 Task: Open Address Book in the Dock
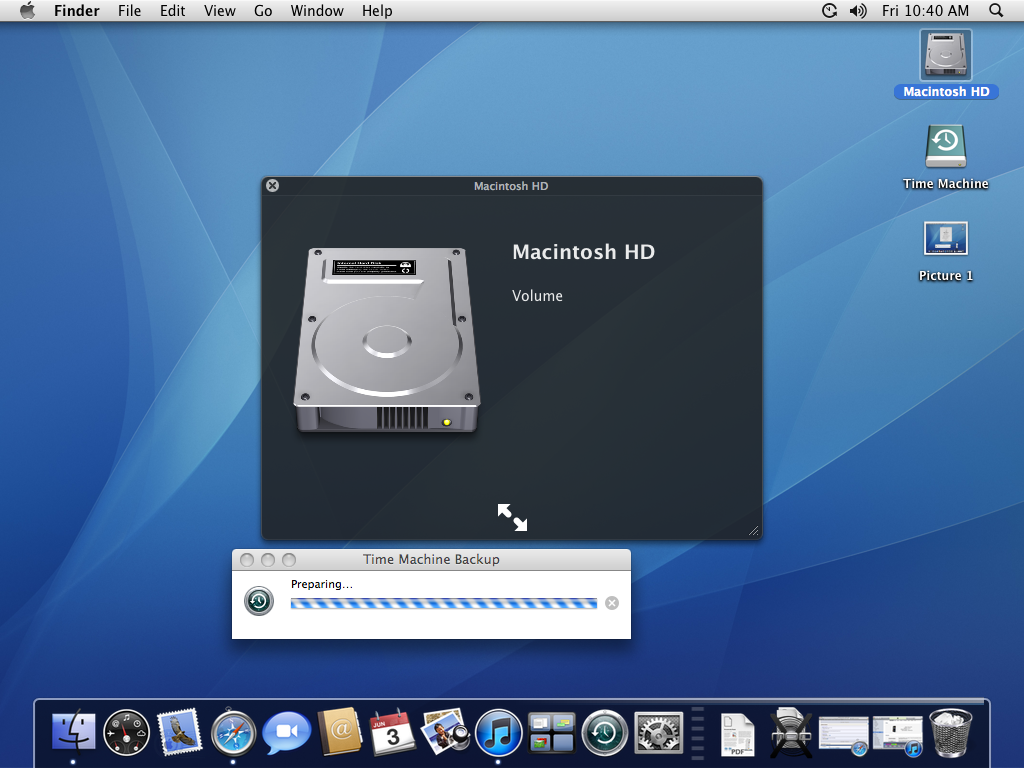point(340,731)
